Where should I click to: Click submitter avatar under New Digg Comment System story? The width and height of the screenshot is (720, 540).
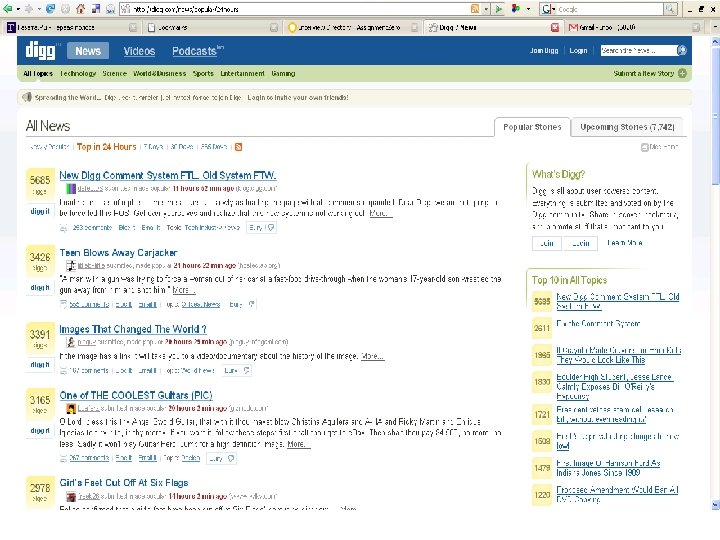(x=71, y=188)
